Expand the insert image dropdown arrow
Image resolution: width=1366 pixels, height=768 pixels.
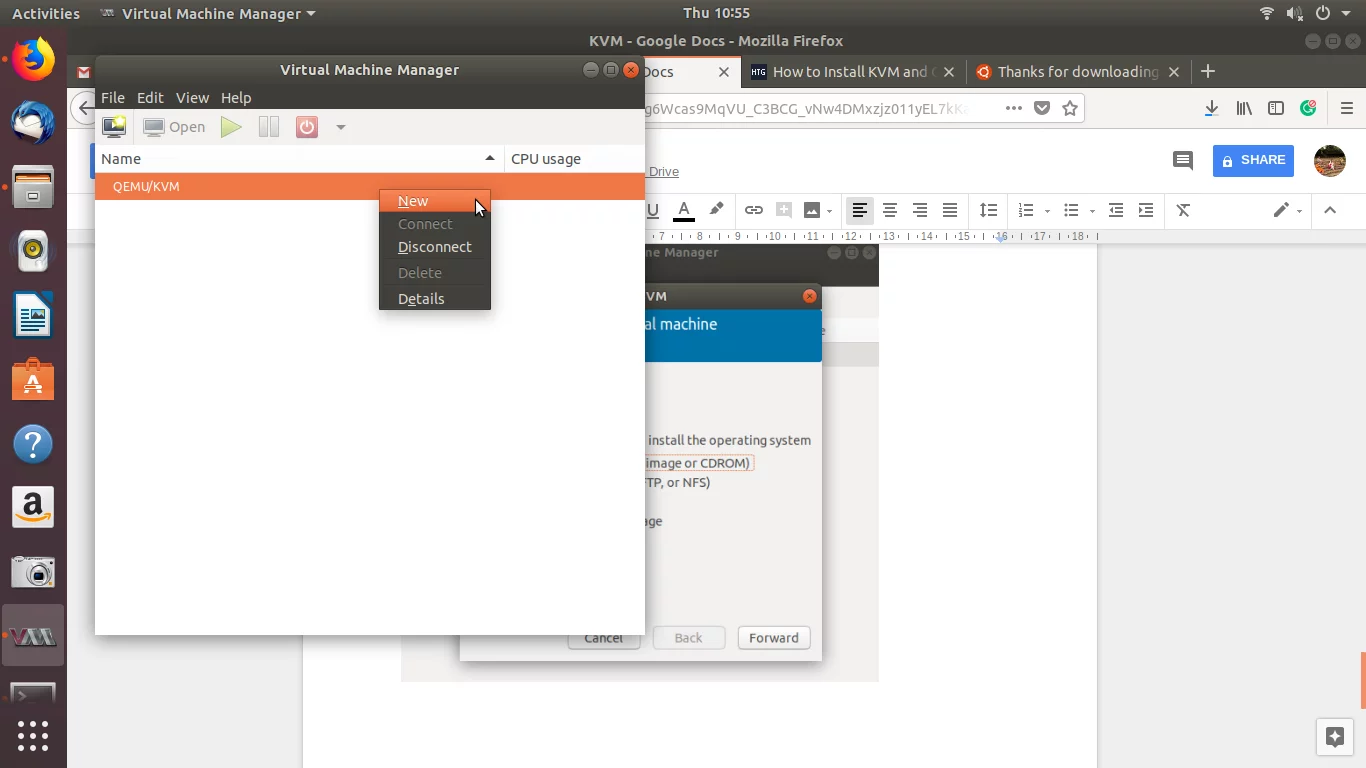pyautogui.click(x=831, y=211)
